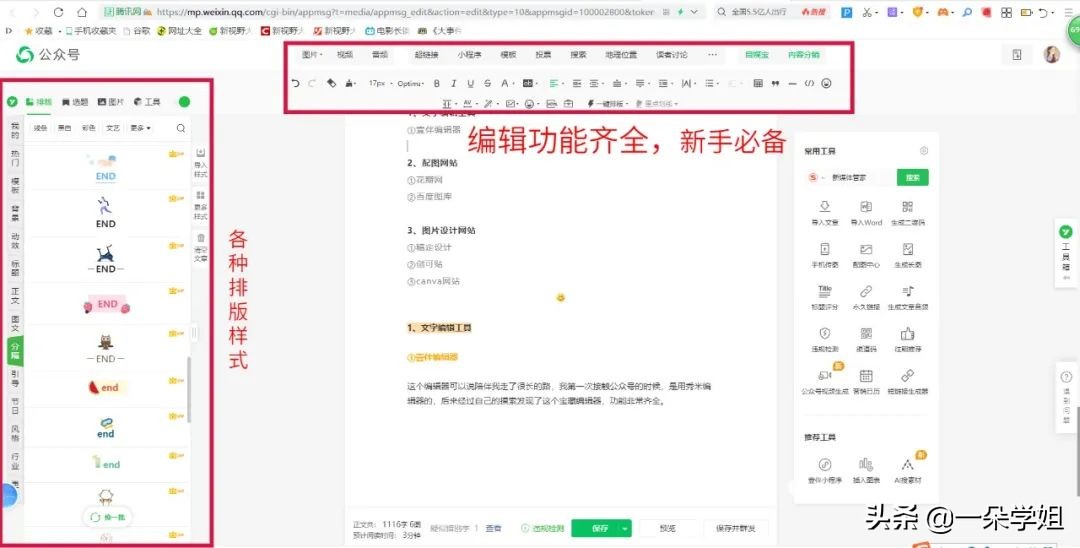1080x548 pixels.
Task: Switch to the 选题 sidebar tab
Action: click(x=75, y=102)
